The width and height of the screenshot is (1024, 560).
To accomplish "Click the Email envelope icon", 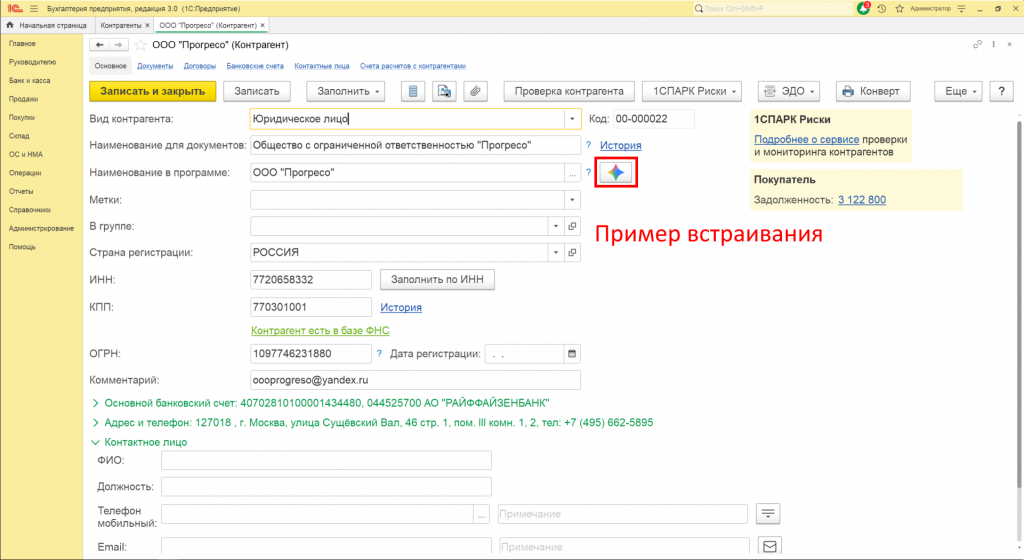I will [769, 546].
